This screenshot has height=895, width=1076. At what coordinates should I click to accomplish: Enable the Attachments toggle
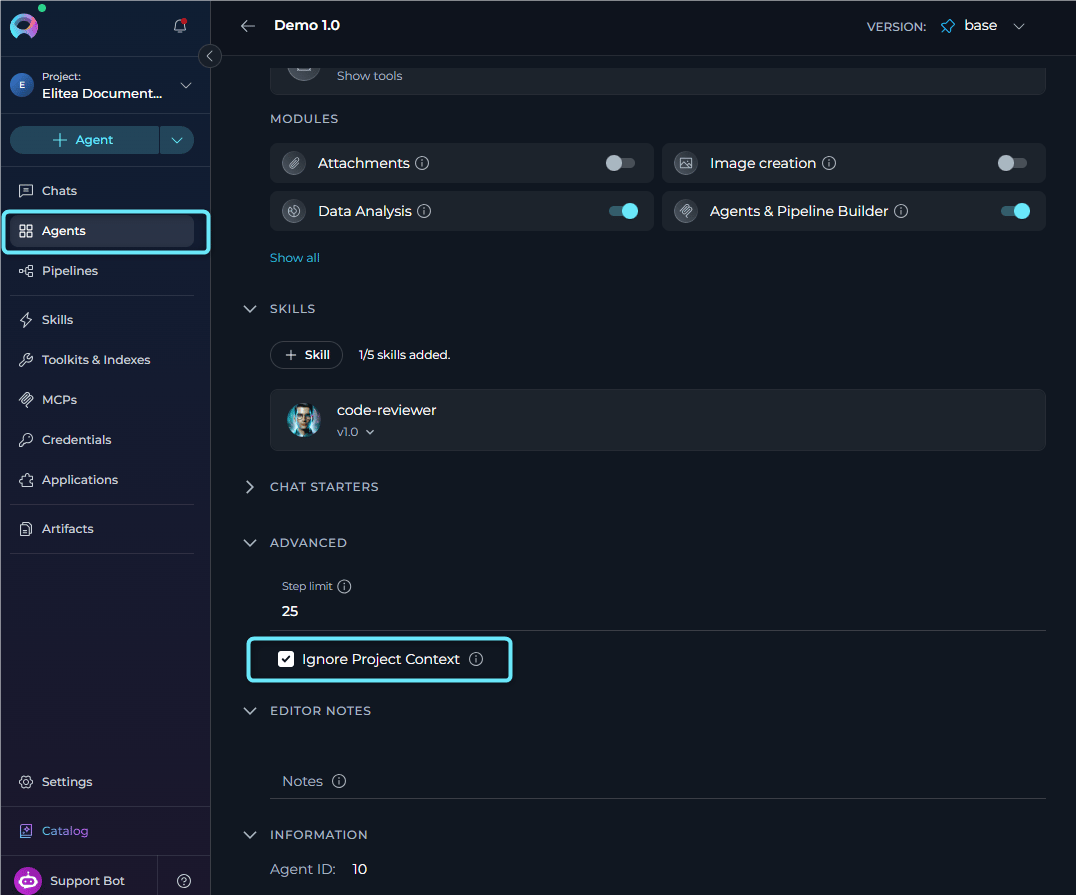pyautogui.click(x=620, y=163)
